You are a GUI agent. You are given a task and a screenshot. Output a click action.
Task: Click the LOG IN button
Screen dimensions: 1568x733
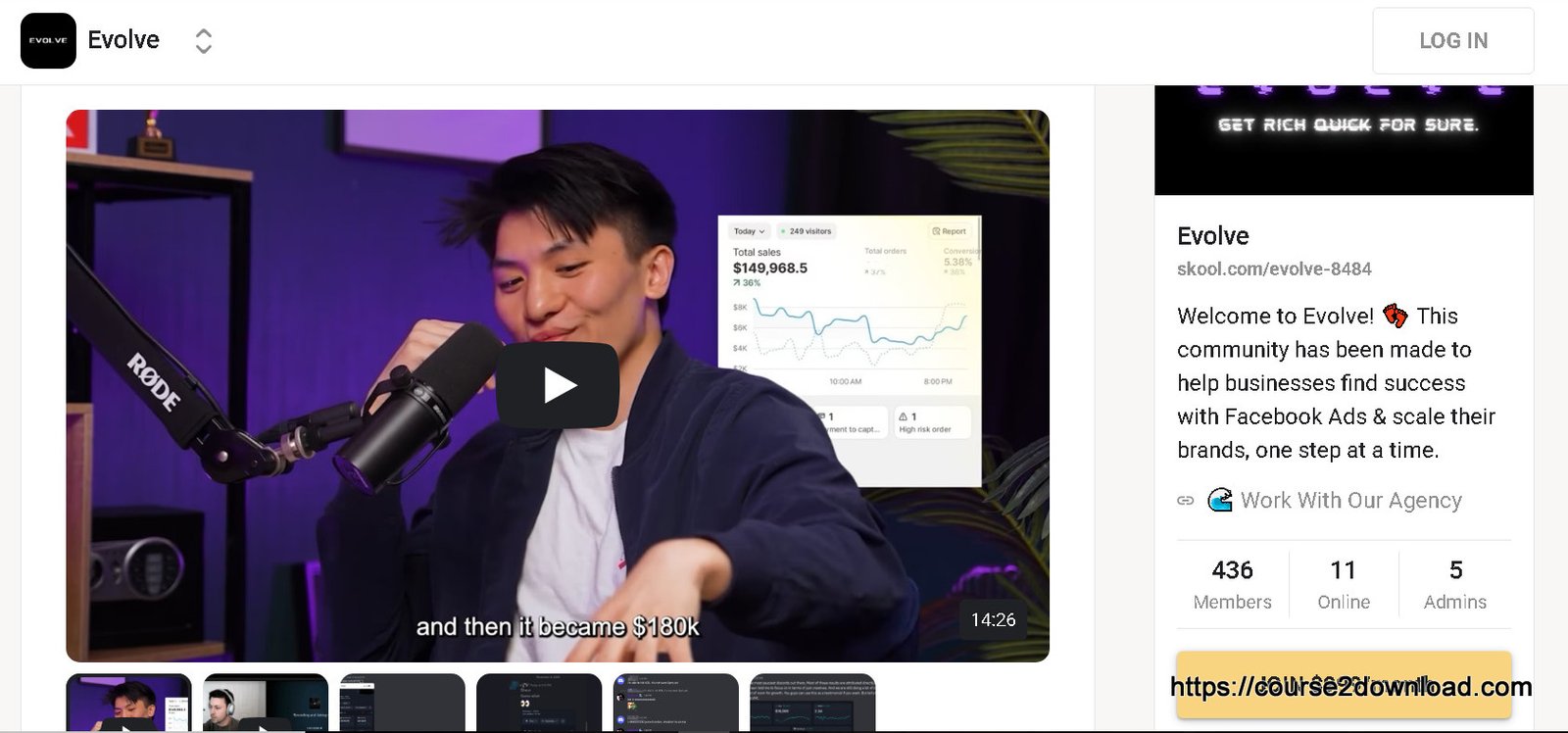(x=1453, y=40)
